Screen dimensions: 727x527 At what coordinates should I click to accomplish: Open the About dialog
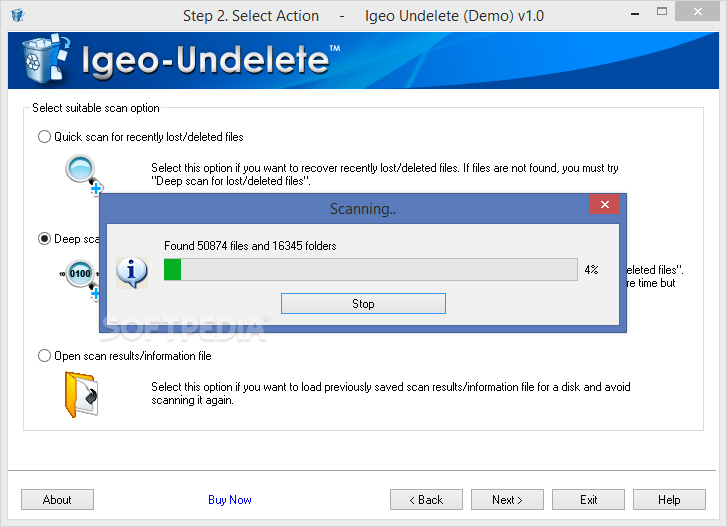tap(57, 500)
